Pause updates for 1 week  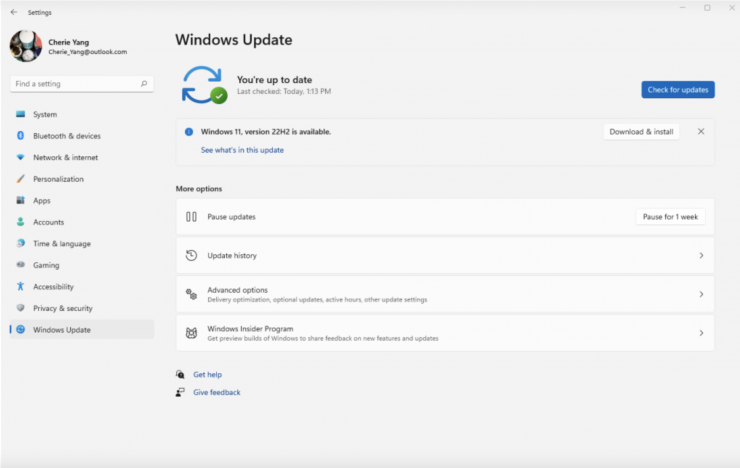(670, 217)
